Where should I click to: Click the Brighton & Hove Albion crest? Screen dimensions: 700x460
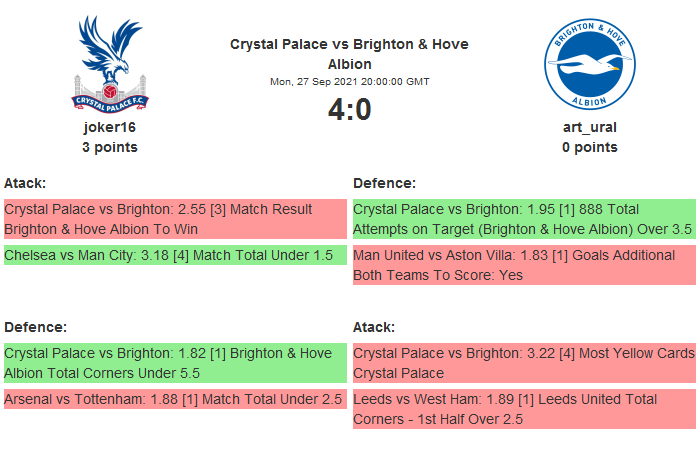click(589, 64)
